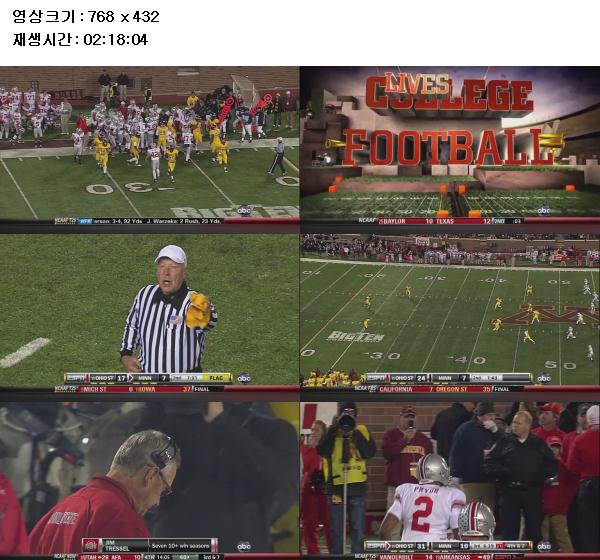
Task: Click the Big Ten logo on wide field view
Action: coord(355,337)
